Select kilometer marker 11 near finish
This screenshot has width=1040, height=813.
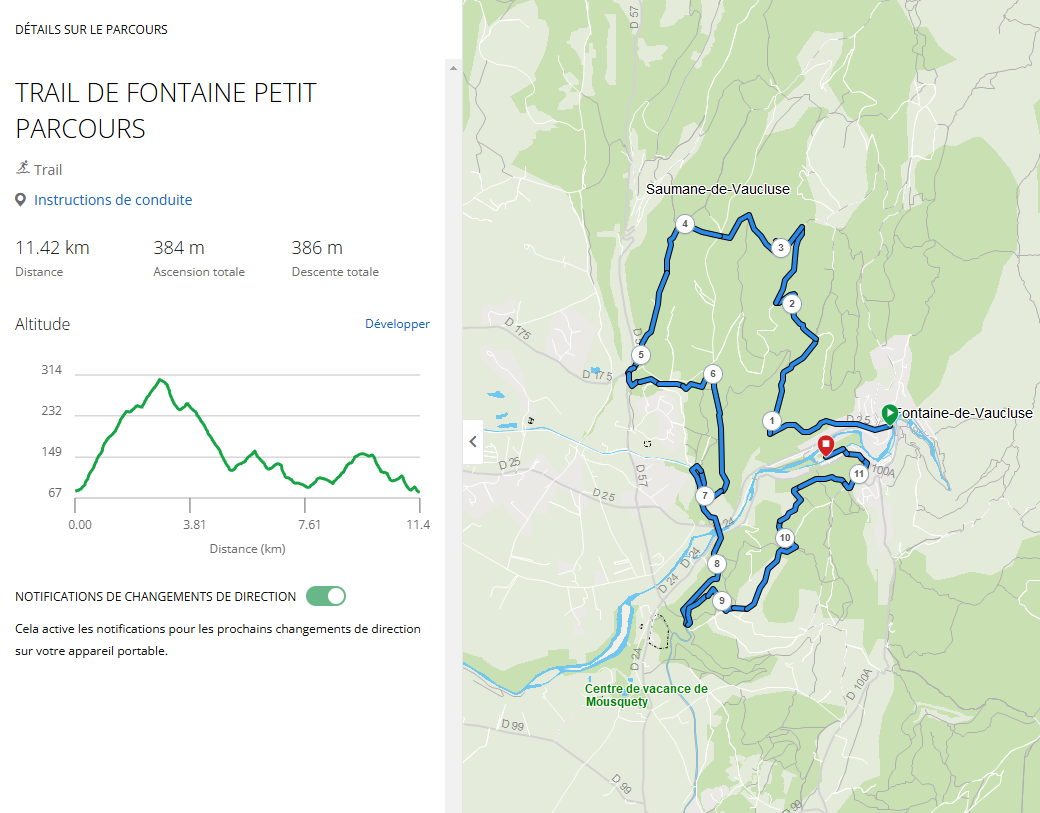coord(859,473)
